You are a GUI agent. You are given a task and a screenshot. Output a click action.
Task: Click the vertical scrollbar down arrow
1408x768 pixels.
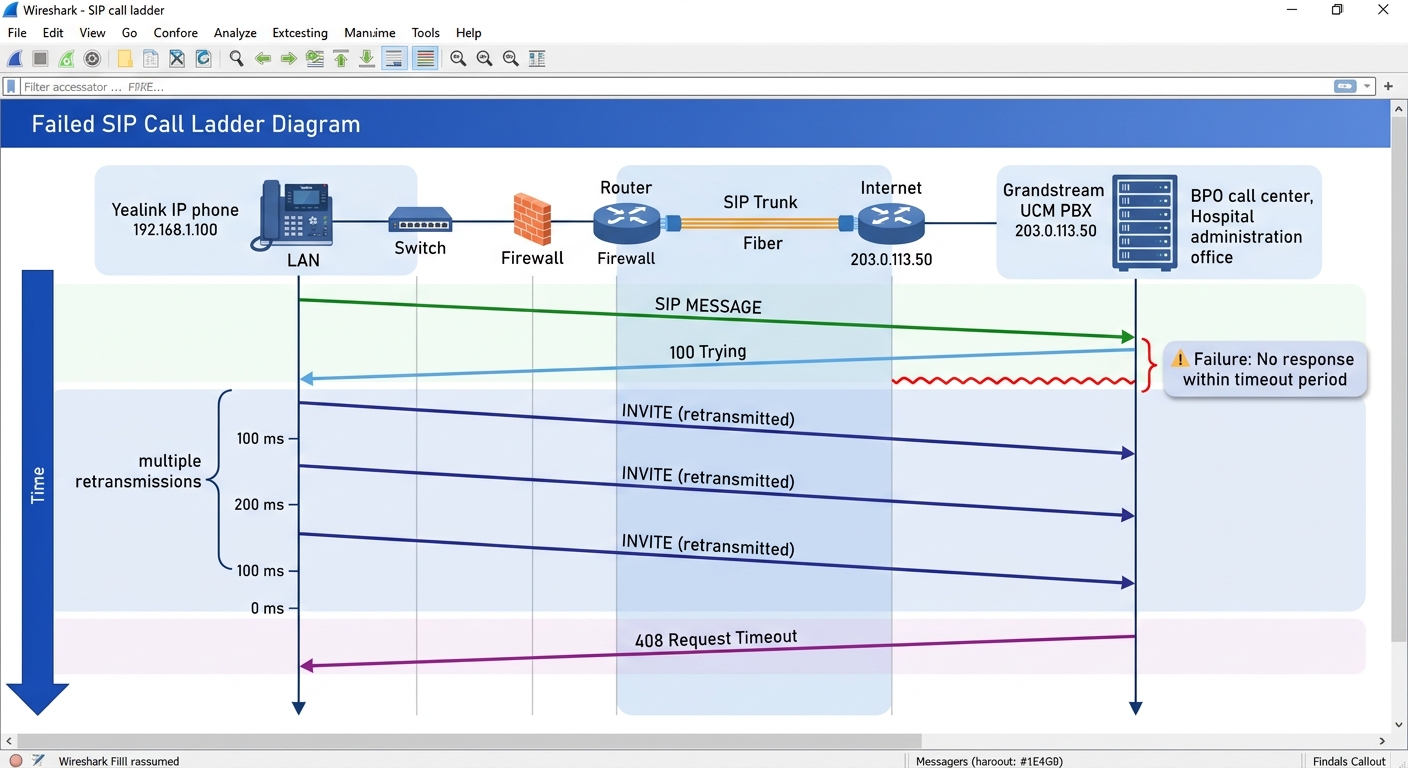pyautogui.click(x=1399, y=725)
